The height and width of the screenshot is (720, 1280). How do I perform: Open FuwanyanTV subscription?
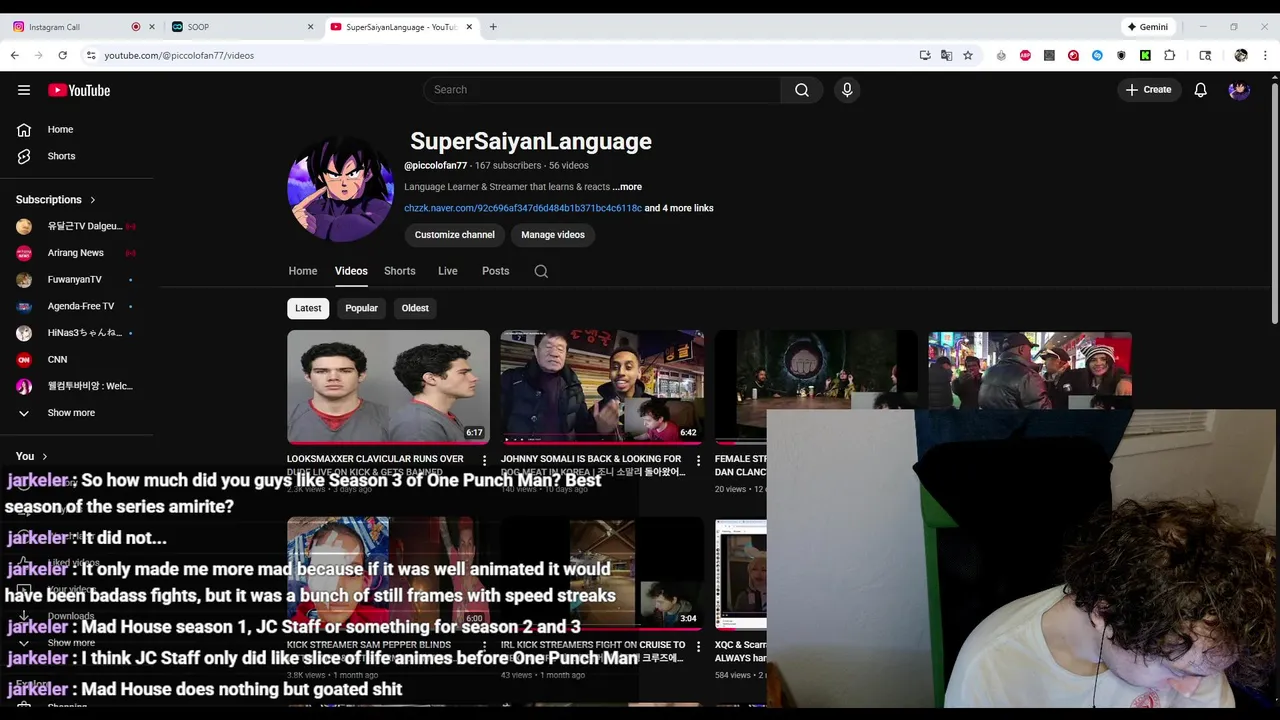pyautogui.click(x=76, y=280)
